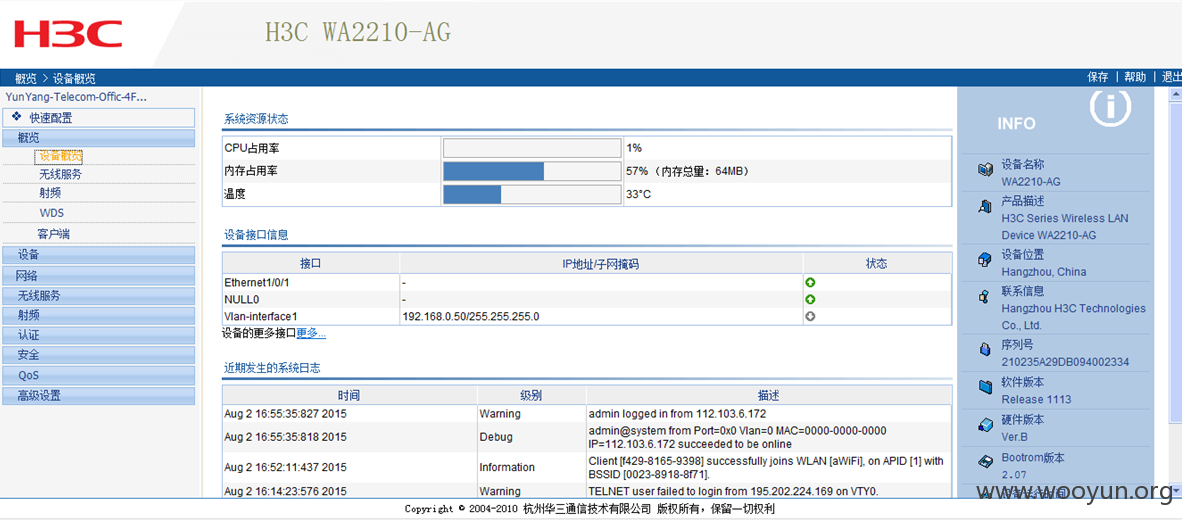Click log time Aug 2 16:52:11:437 2015
The height and width of the screenshot is (520, 1182).
click(285, 467)
